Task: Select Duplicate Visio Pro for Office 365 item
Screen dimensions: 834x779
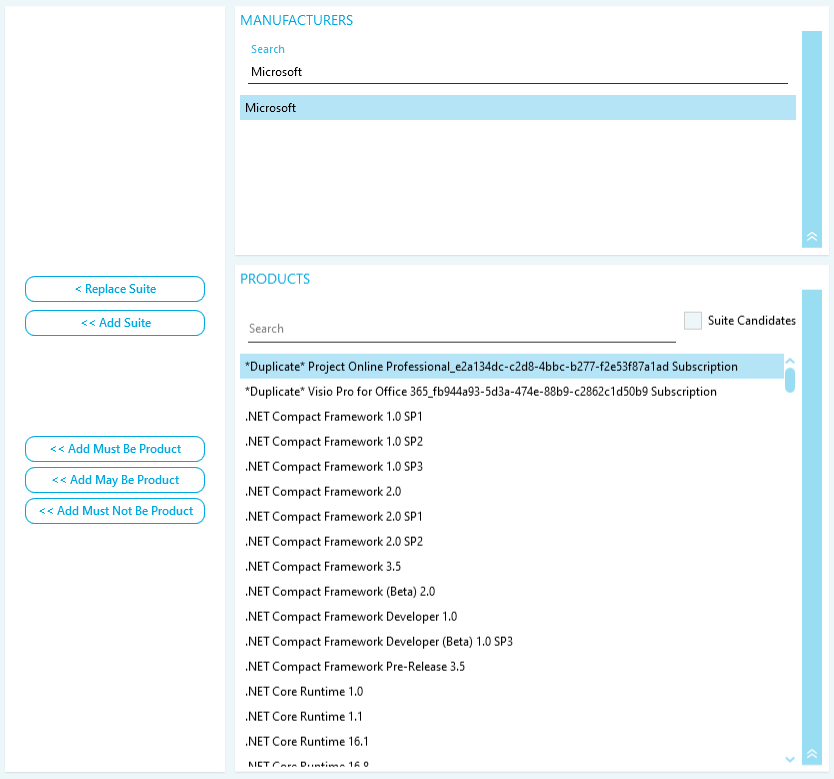Action: pos(481,392)
